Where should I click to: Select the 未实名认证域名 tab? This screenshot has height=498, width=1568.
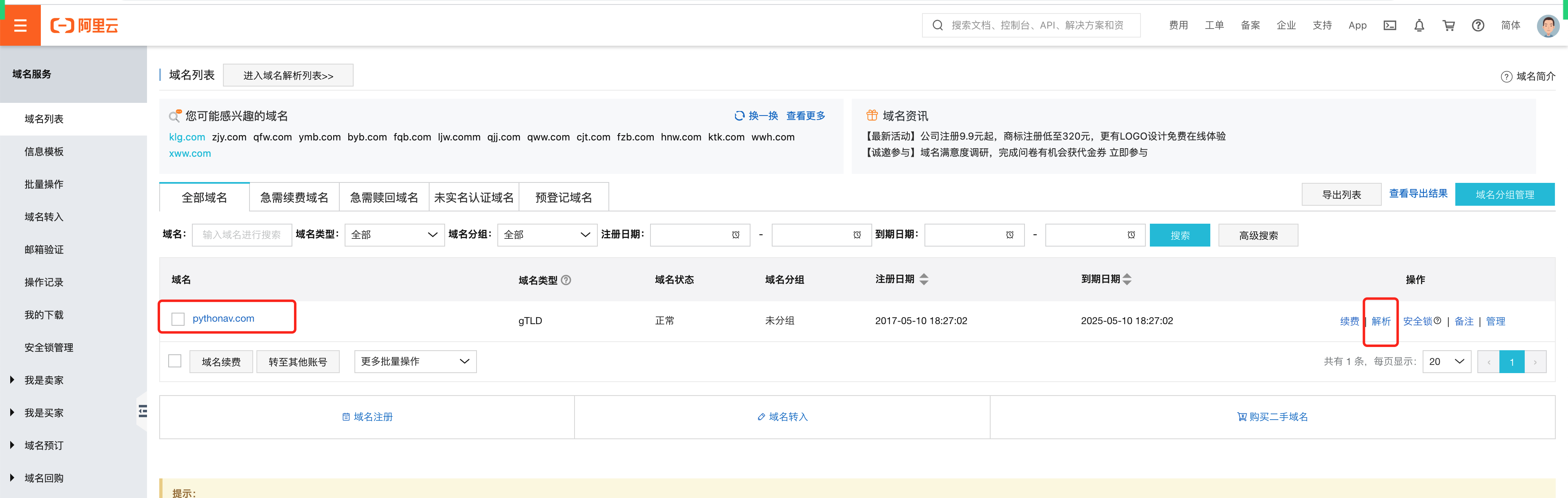(474, 197)
